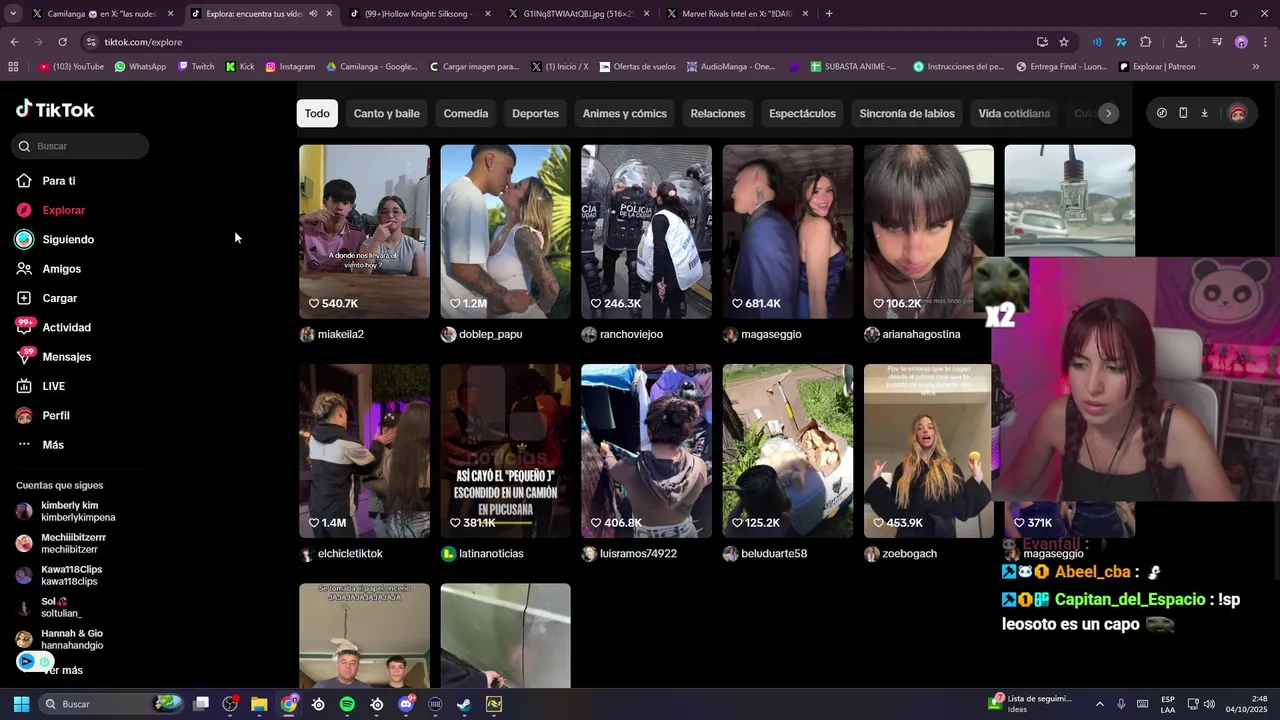Open the profile avatar in TikTok top pill
This screenshot has width=1280, height=720.
point(1237,113)
